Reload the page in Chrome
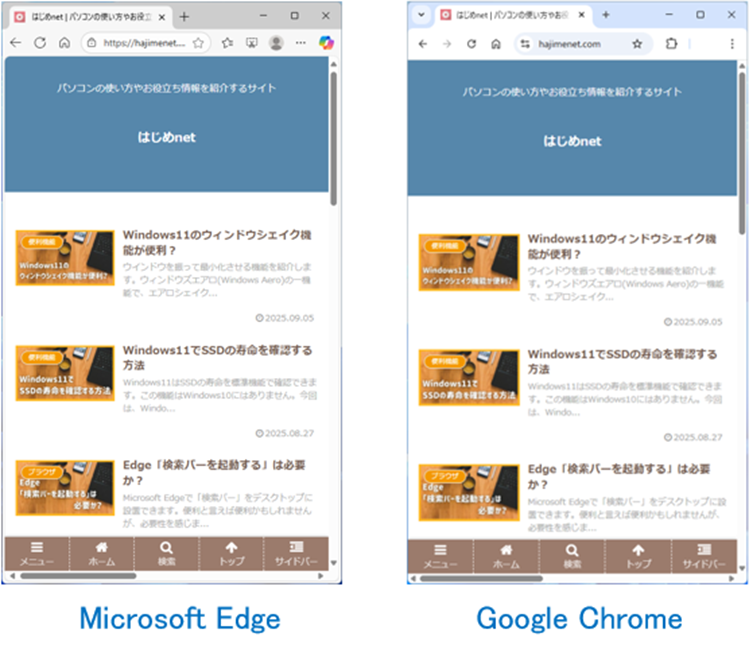 coord(471,44)
